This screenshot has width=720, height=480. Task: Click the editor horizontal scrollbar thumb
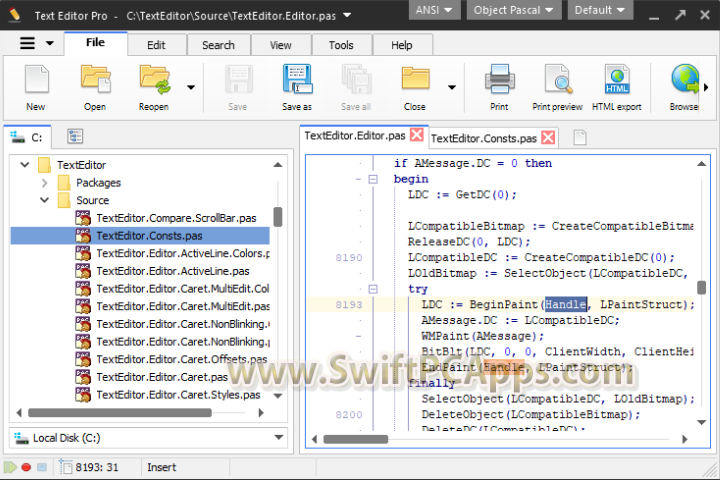tap(355, 439)
